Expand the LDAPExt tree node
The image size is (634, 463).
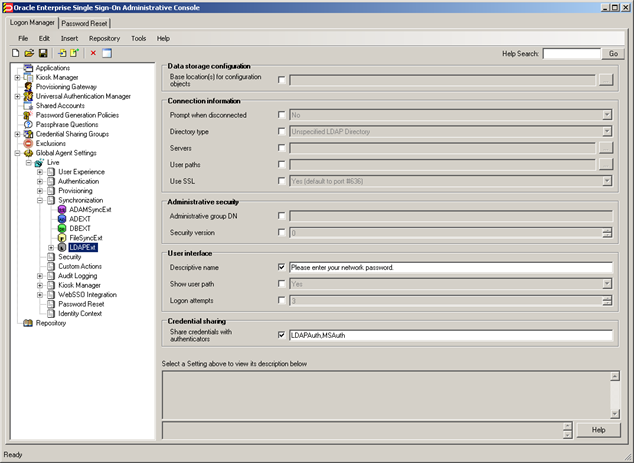click(x=51, y=247)
